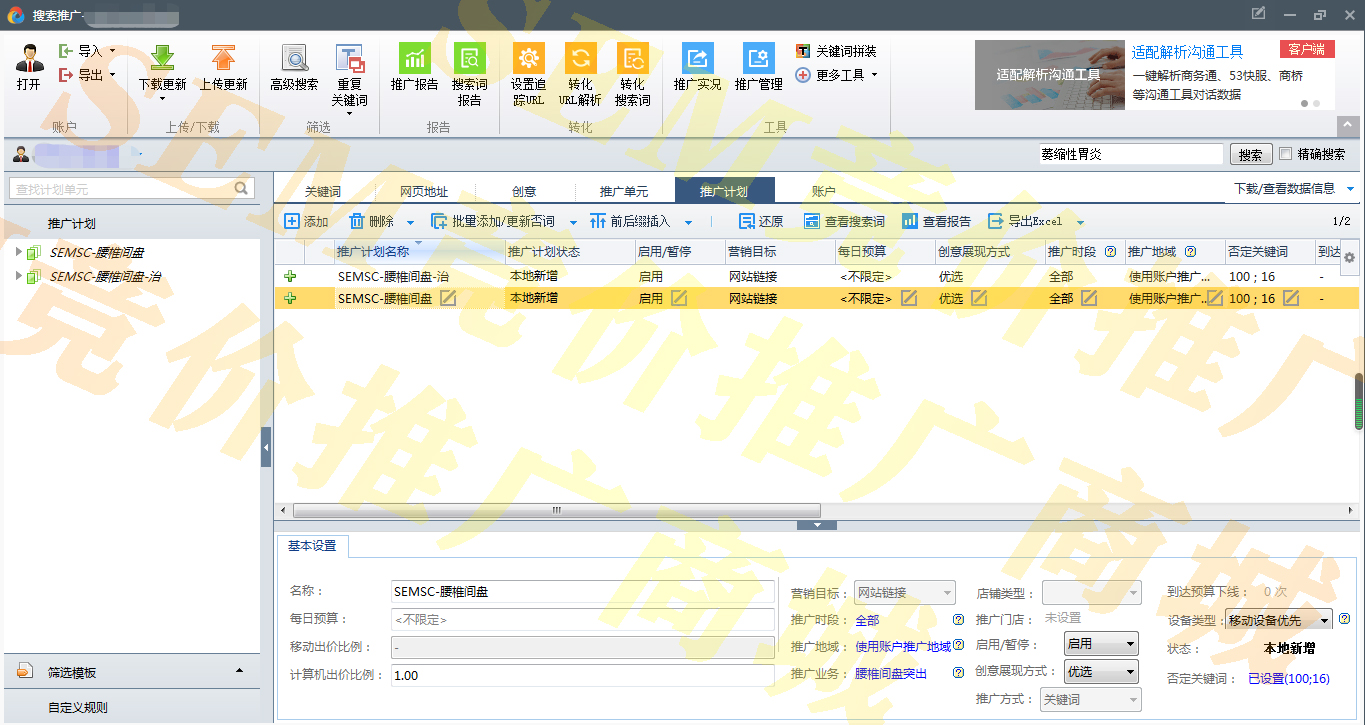The image size is (1365, 725).
Task: Click 上传更新 upload icon
Action: tap(223, 58)
